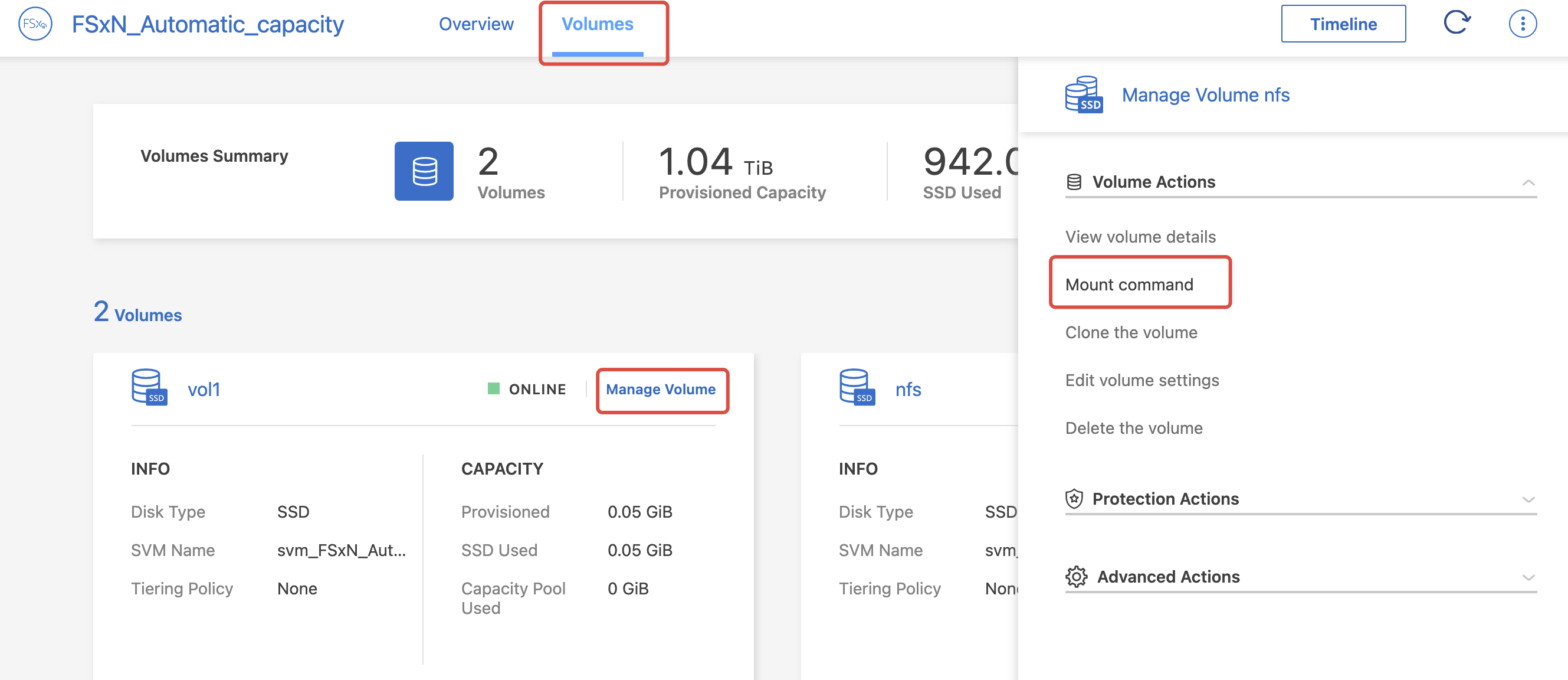Expand the Advanced Actions section

click(x=1528, y=577)
